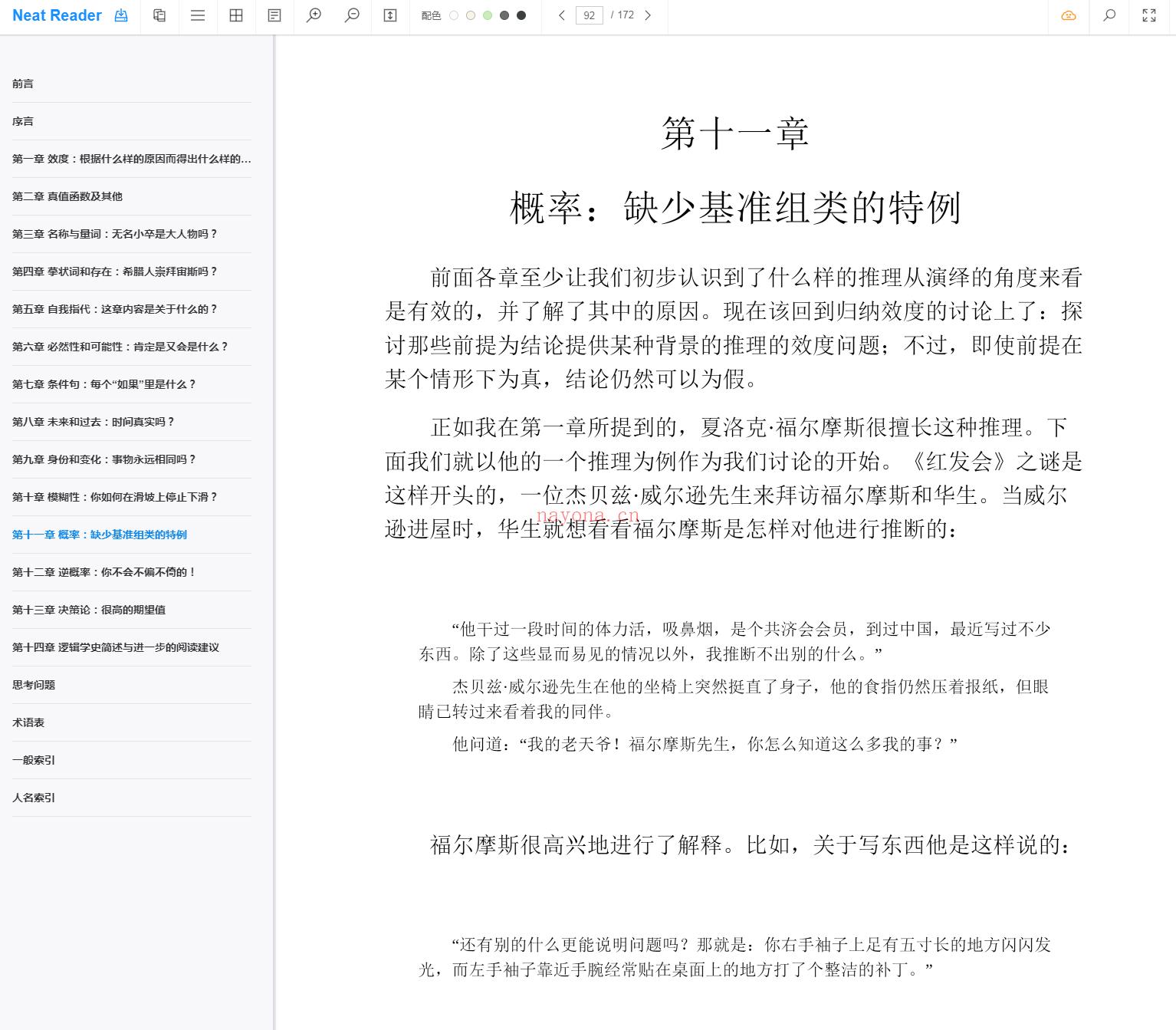
Task: Click the total pages text "/ 172"
Action: click(622, 15)
